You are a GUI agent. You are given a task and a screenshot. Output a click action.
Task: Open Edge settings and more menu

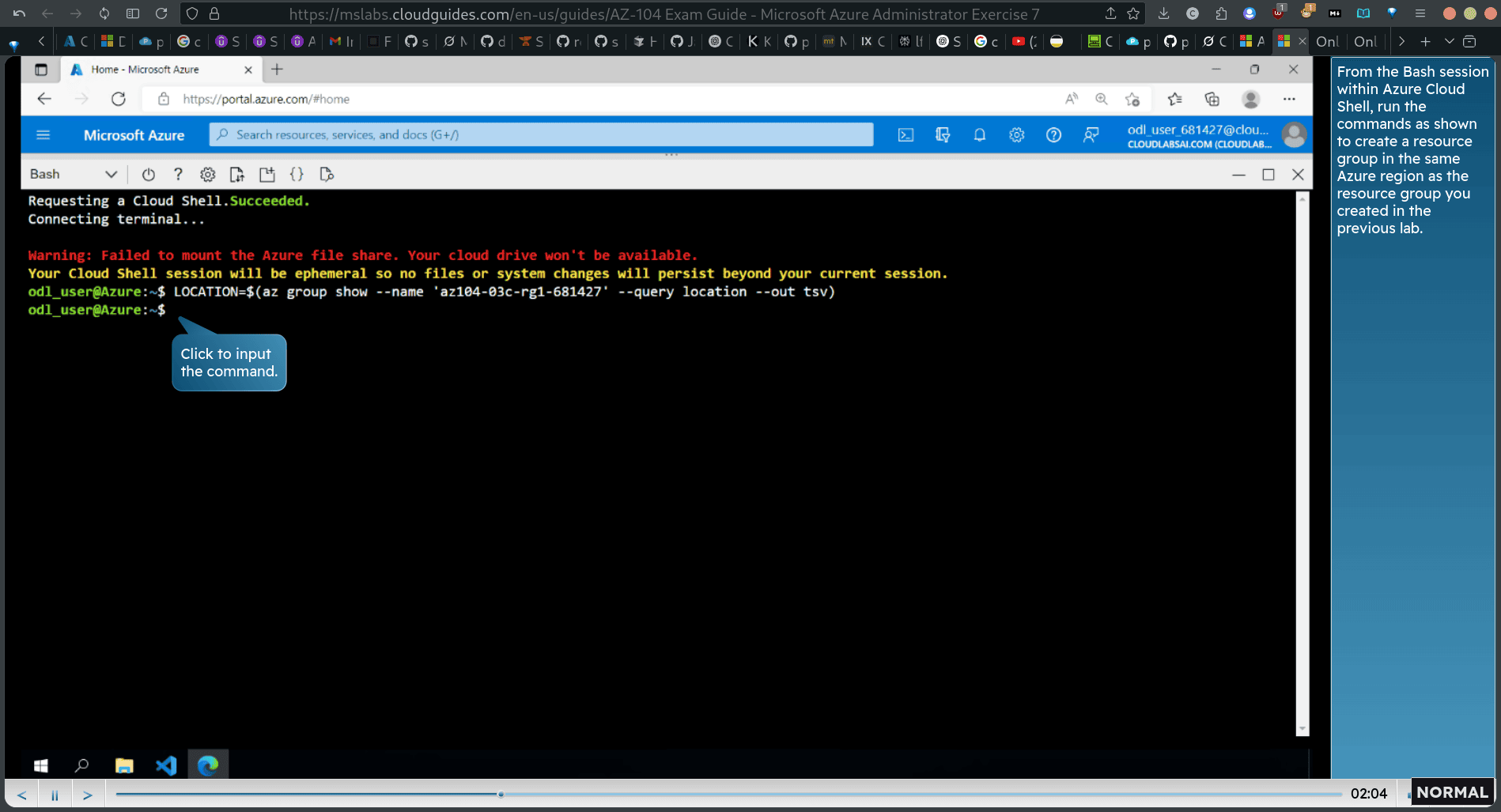coord(1289,99)
